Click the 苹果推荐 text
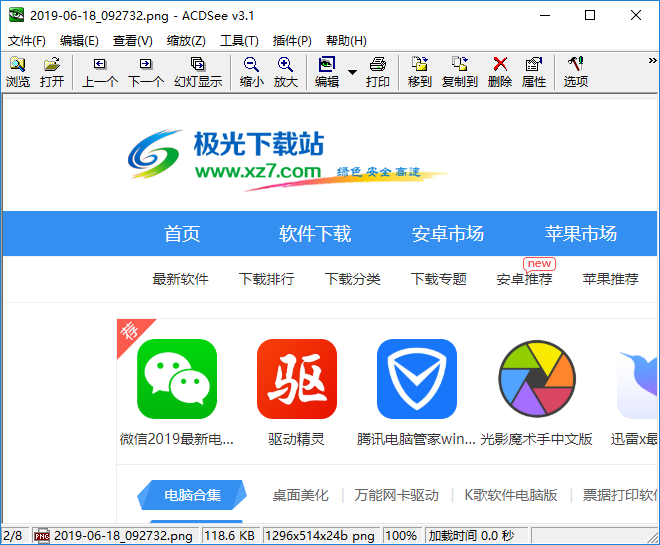The image size is (660, 545). (610, 279)
